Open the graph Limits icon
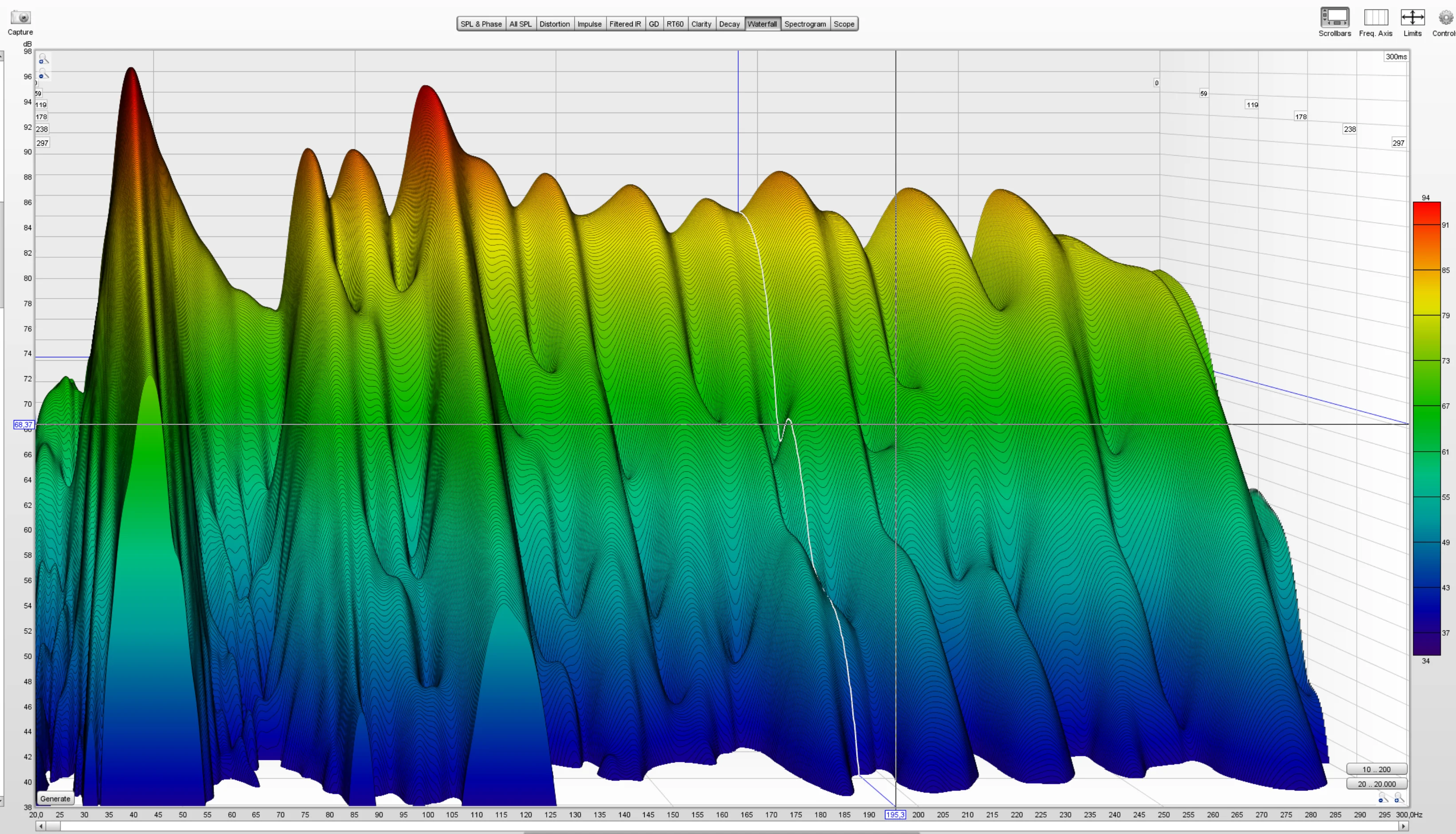This screenshot has height=834, width=1456. point(1413,17)
